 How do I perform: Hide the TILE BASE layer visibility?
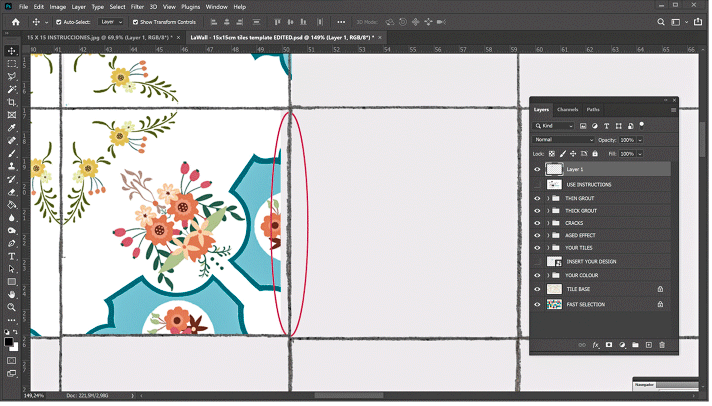(537, 289)
